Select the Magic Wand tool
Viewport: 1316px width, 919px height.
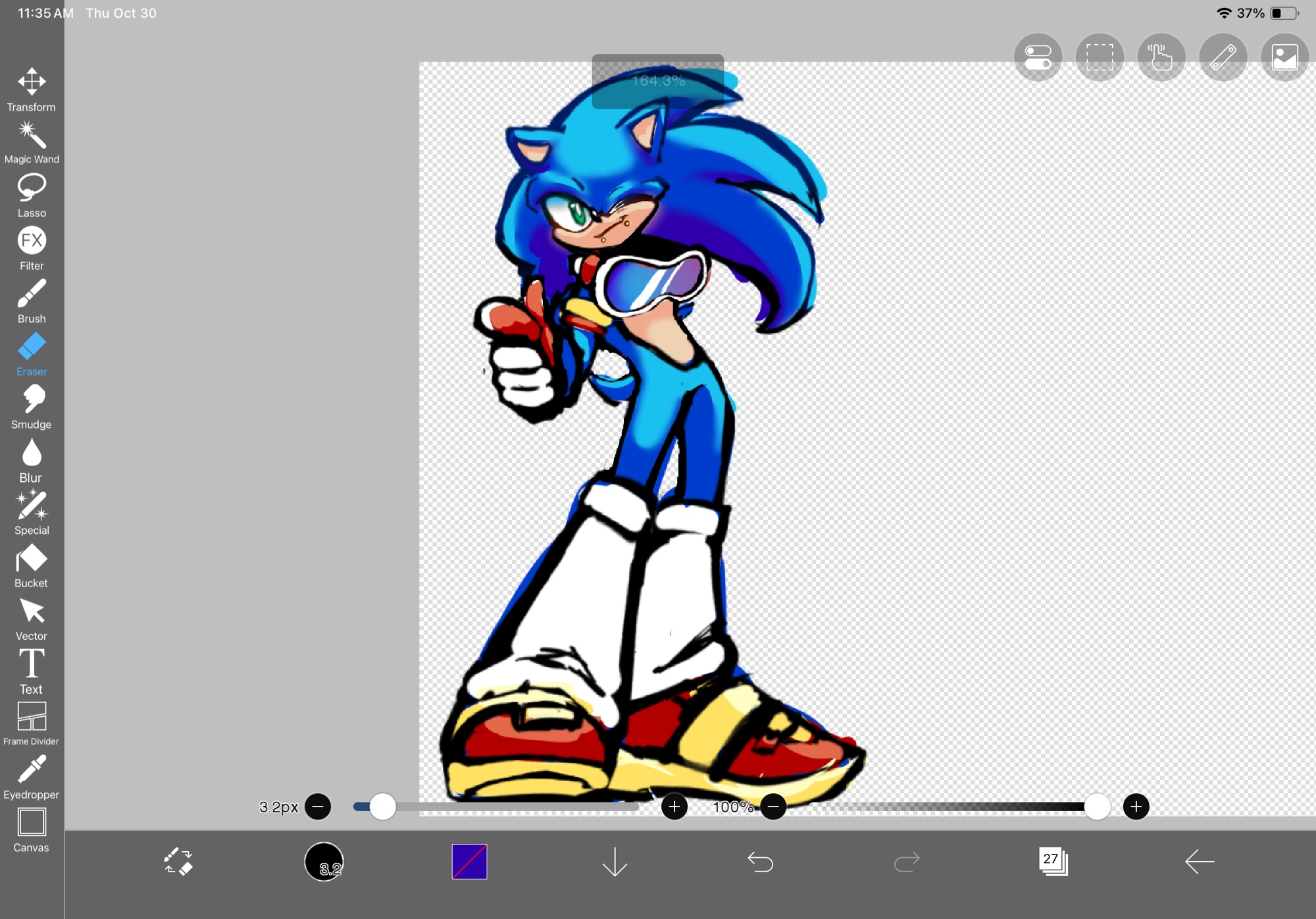pos(32,142)
